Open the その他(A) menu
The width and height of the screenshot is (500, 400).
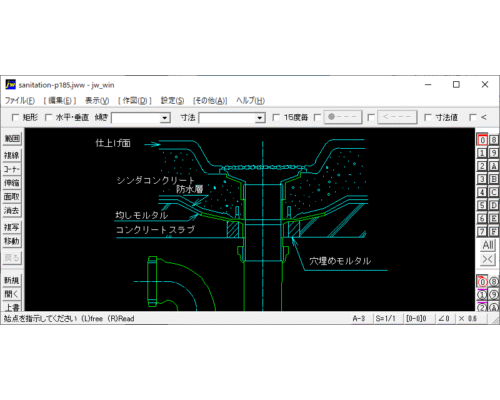(210, 100)
